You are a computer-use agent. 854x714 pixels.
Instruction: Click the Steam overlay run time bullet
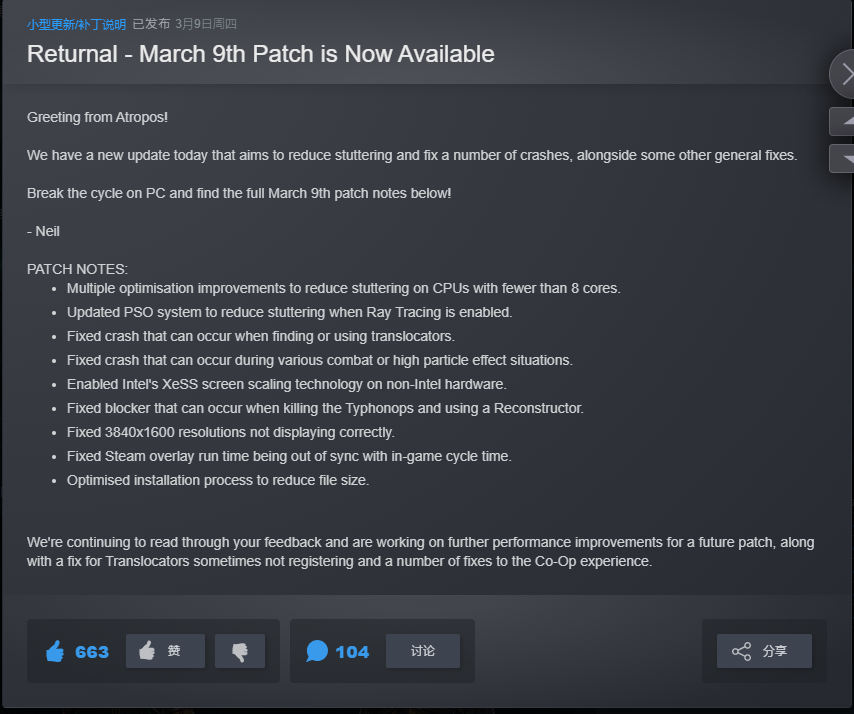point(289,456)
